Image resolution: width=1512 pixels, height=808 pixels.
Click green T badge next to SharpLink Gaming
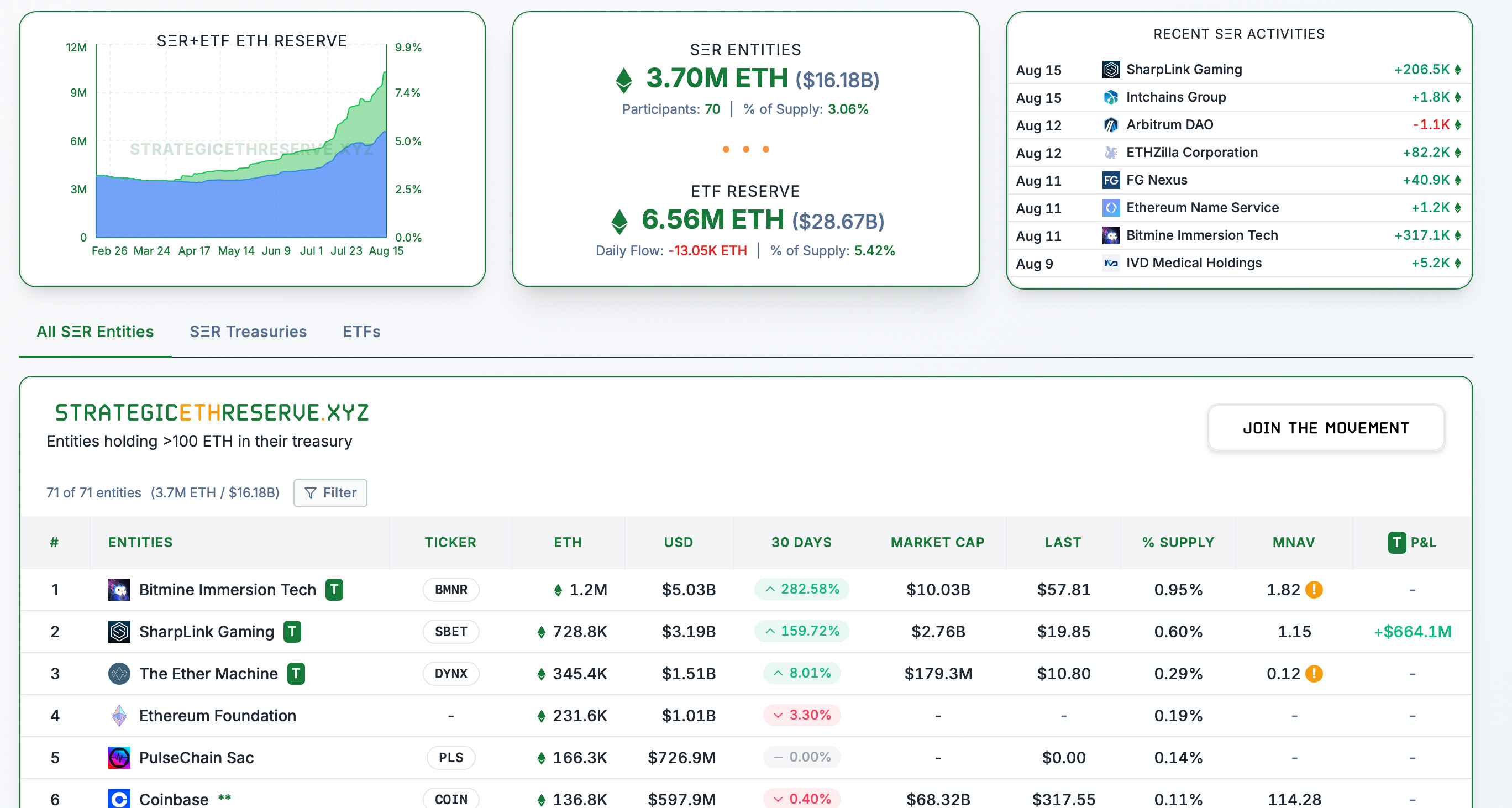pos(292,631)
